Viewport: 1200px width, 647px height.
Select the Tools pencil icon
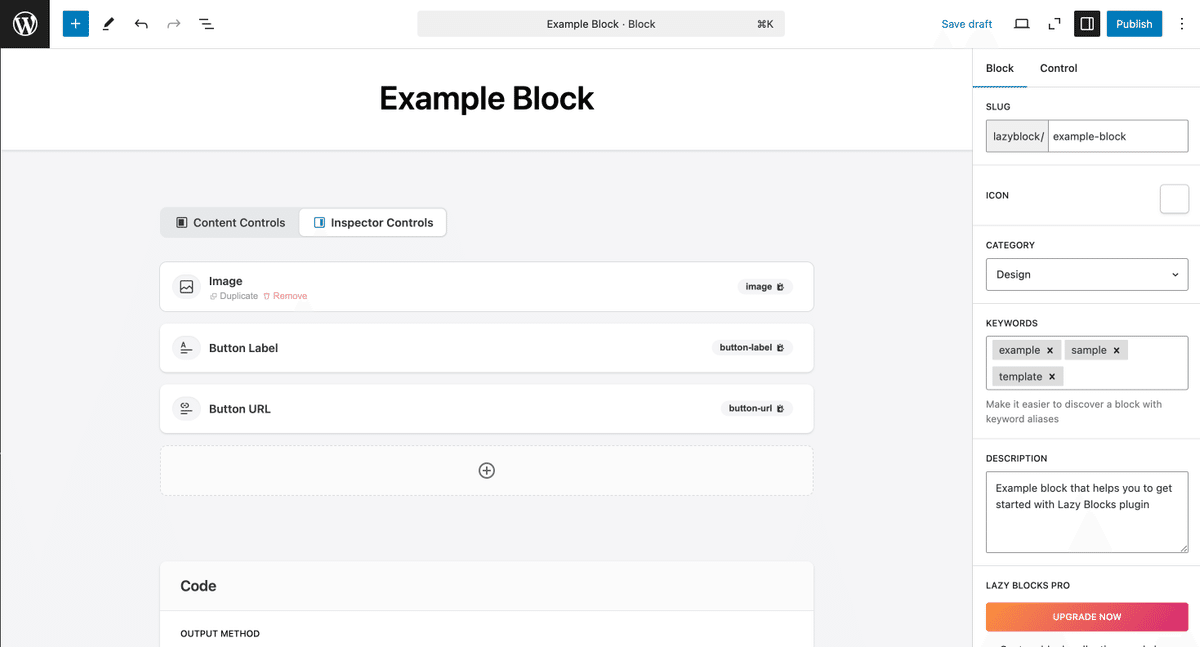108,23
